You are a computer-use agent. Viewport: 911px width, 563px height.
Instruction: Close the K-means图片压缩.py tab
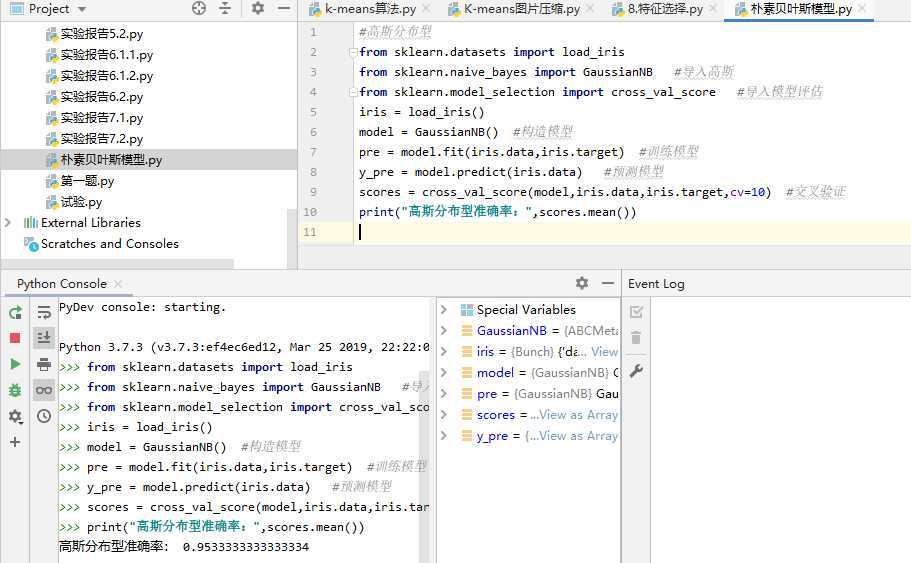590,9
